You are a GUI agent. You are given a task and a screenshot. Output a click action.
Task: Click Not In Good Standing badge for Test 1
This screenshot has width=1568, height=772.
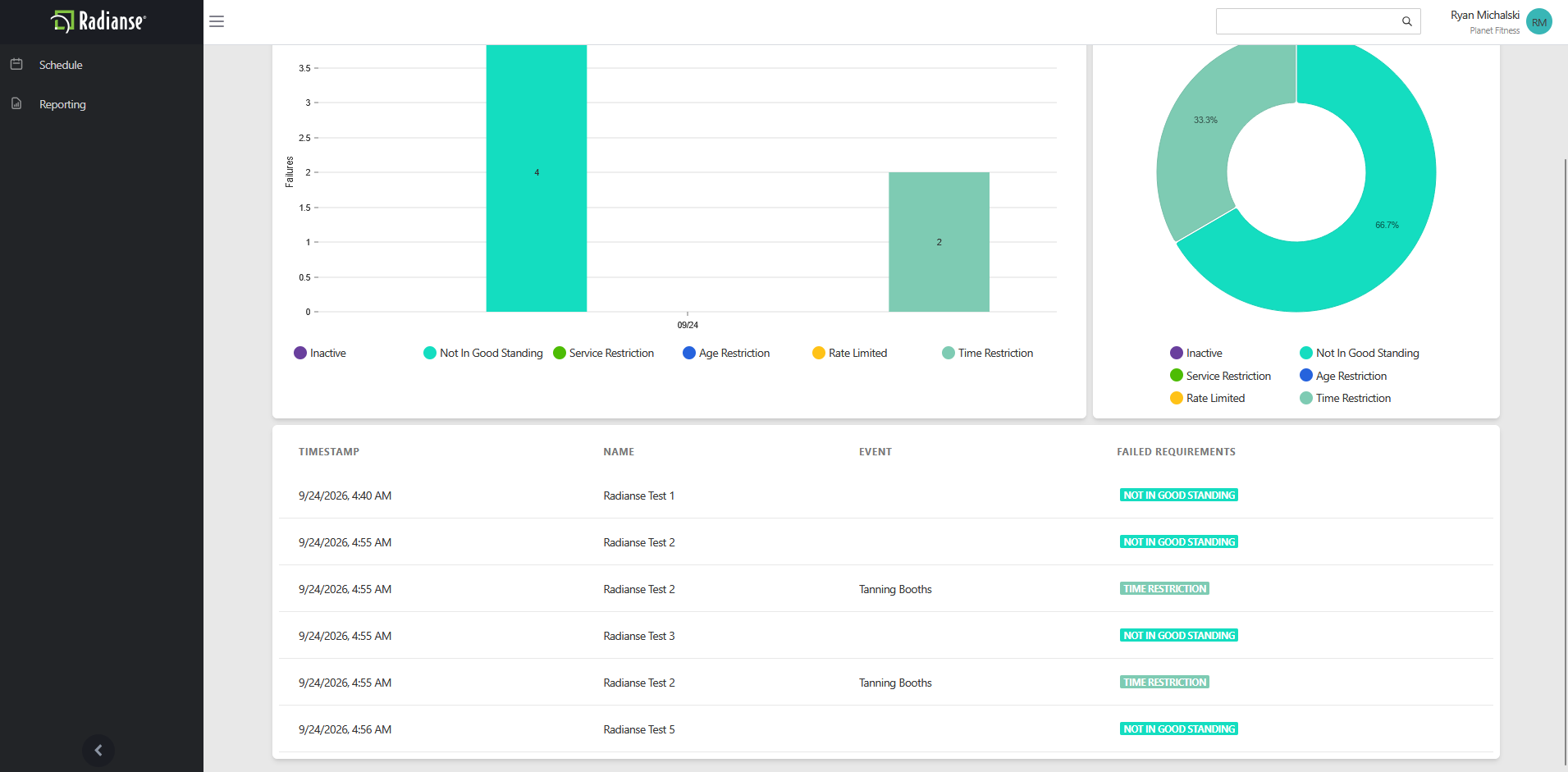[1179, 495]
